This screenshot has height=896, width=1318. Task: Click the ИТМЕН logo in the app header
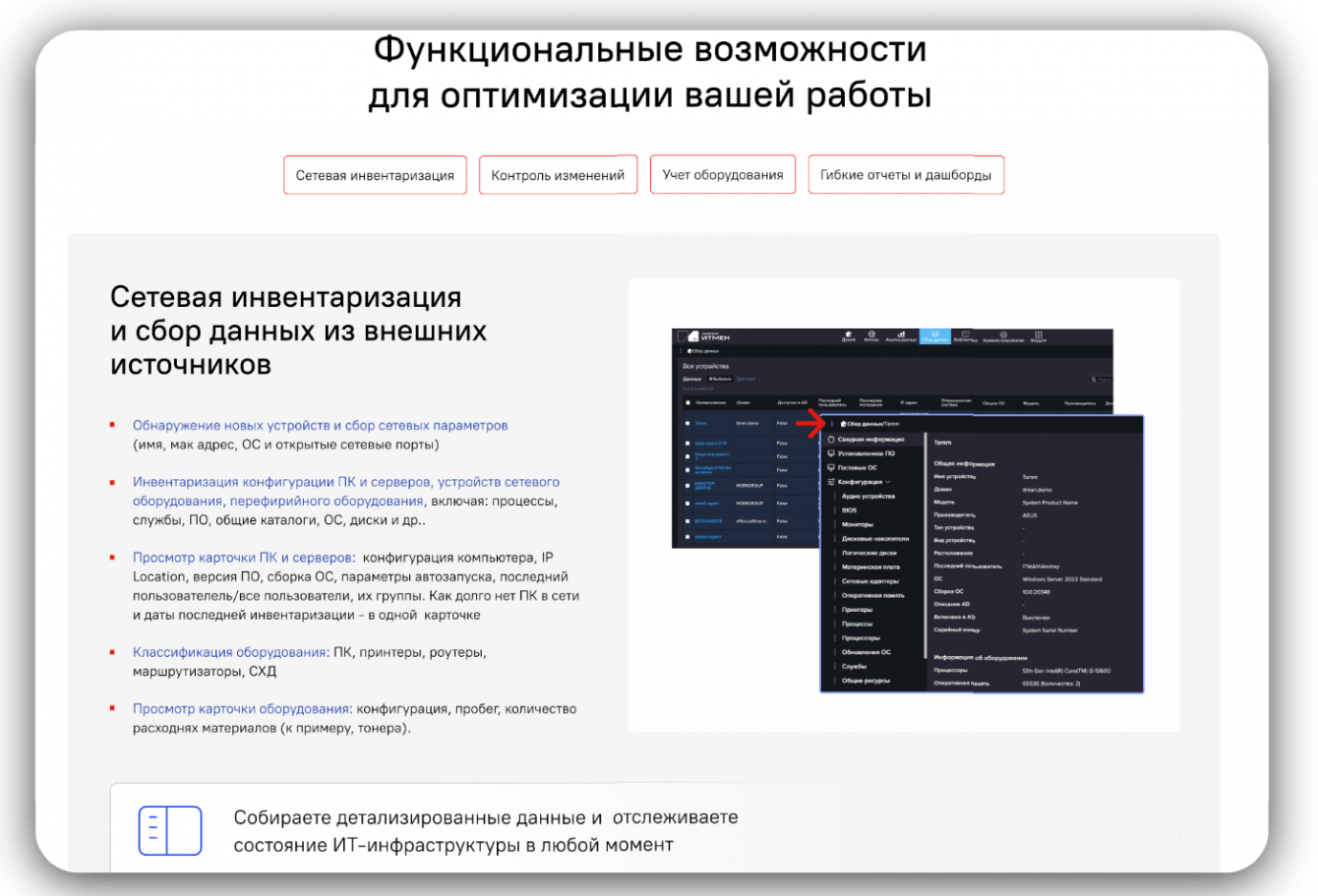pos(703,336)
